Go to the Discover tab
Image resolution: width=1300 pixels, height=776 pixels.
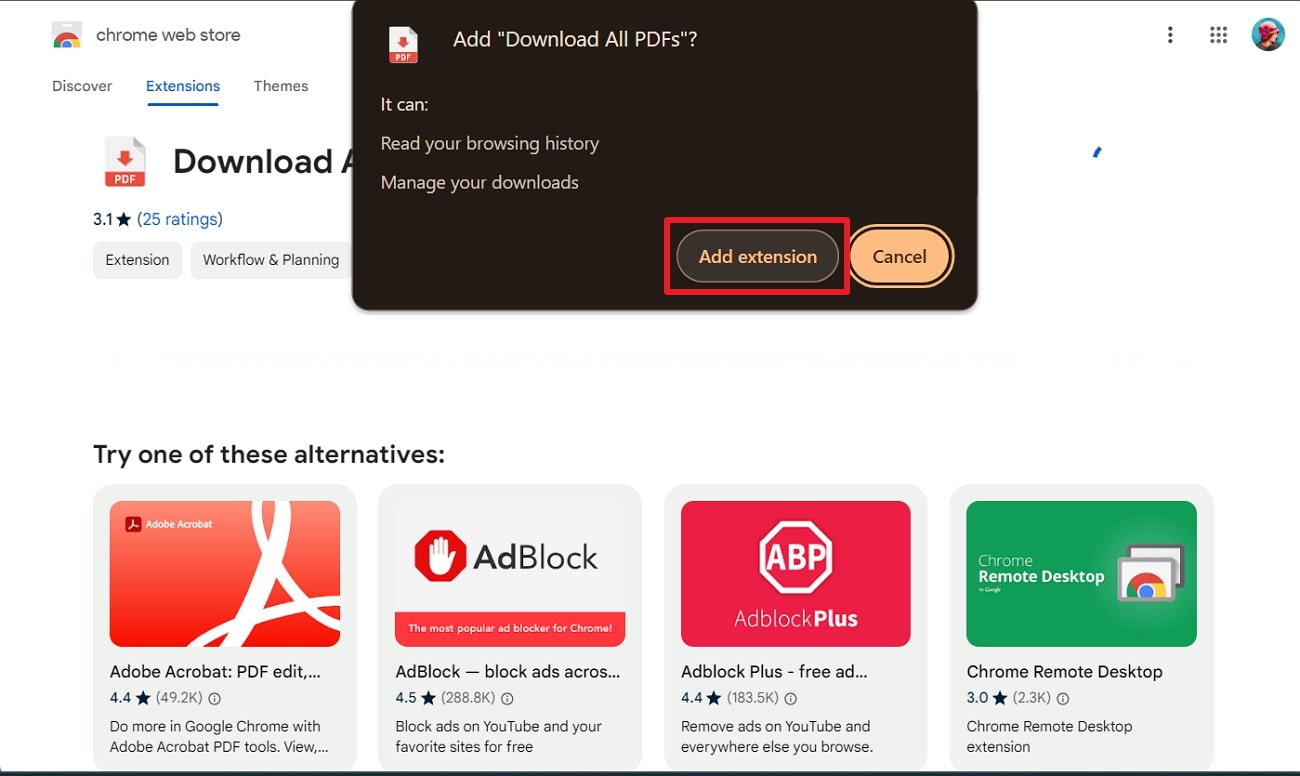82,86
